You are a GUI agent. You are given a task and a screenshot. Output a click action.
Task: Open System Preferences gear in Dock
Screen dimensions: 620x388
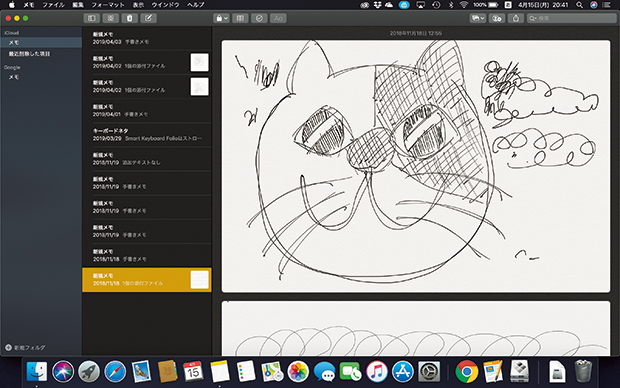click(429, 372)
